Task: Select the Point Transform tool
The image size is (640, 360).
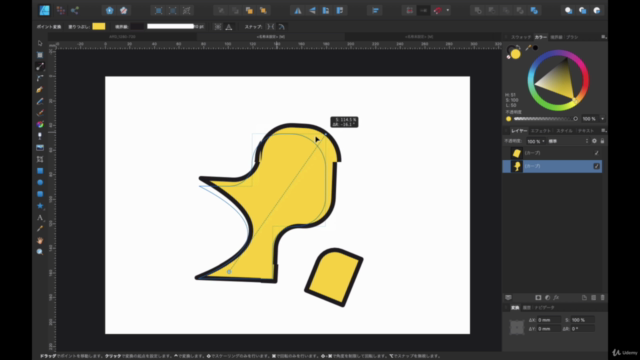Action: tap(40, 66)
